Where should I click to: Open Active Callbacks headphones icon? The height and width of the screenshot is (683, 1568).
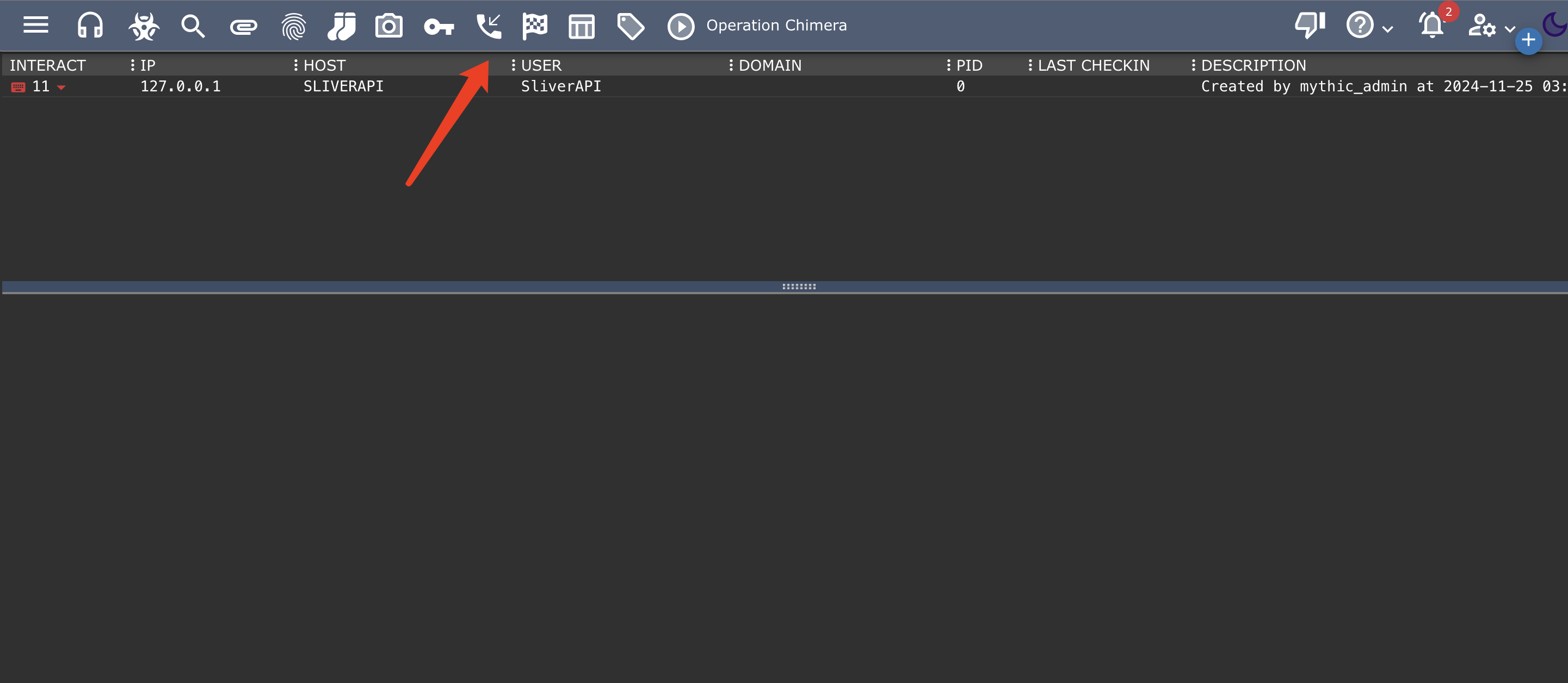(x=90, y=26)
